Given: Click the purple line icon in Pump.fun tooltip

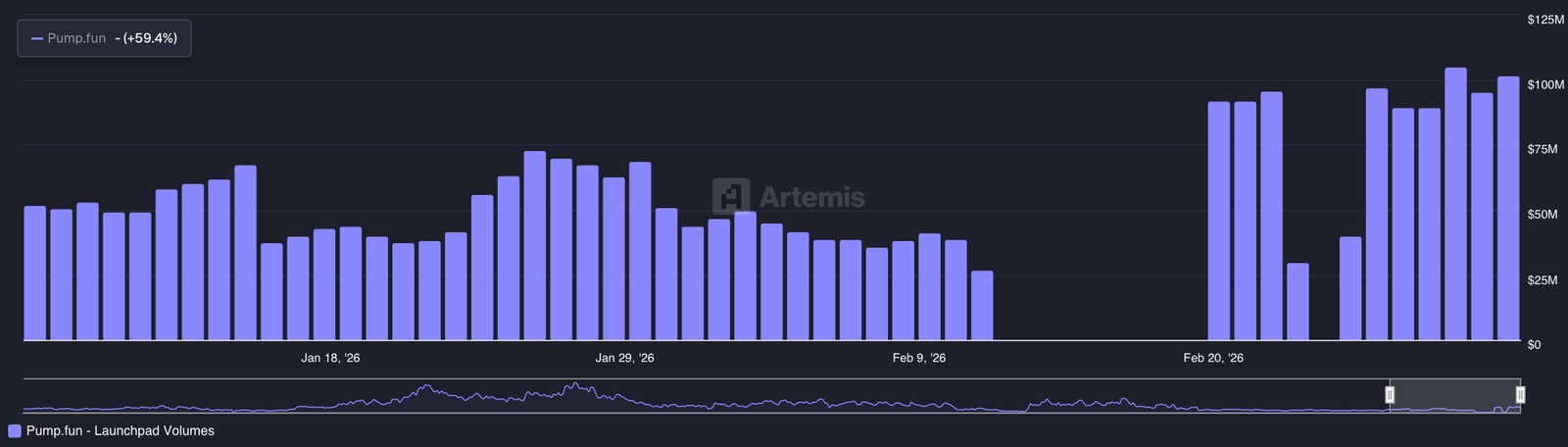Looking at the screenshot, I should [37, 38].
